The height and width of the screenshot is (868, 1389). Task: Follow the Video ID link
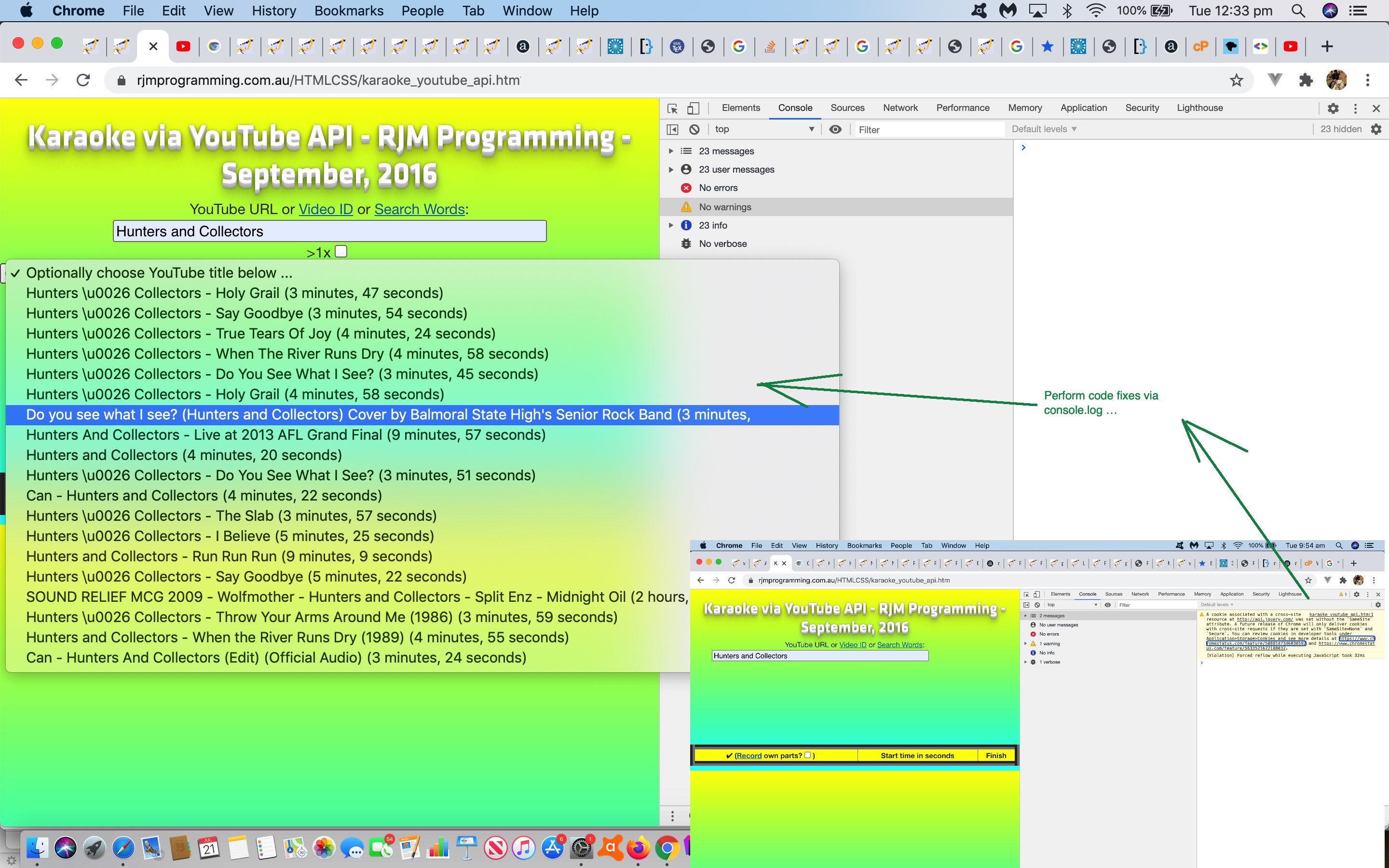point(326,209)
